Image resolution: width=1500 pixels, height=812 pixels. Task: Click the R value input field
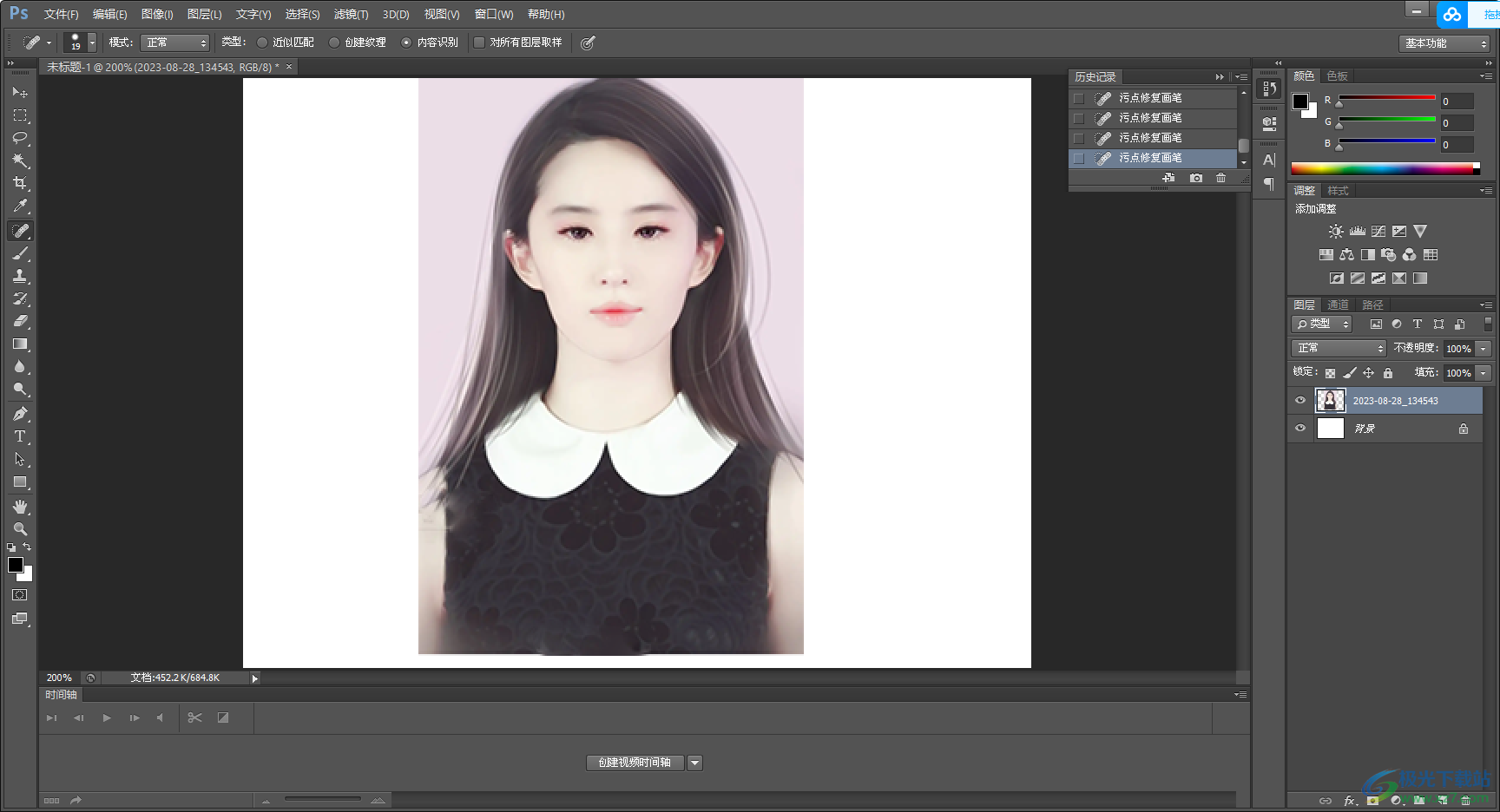coord(1457,101)
